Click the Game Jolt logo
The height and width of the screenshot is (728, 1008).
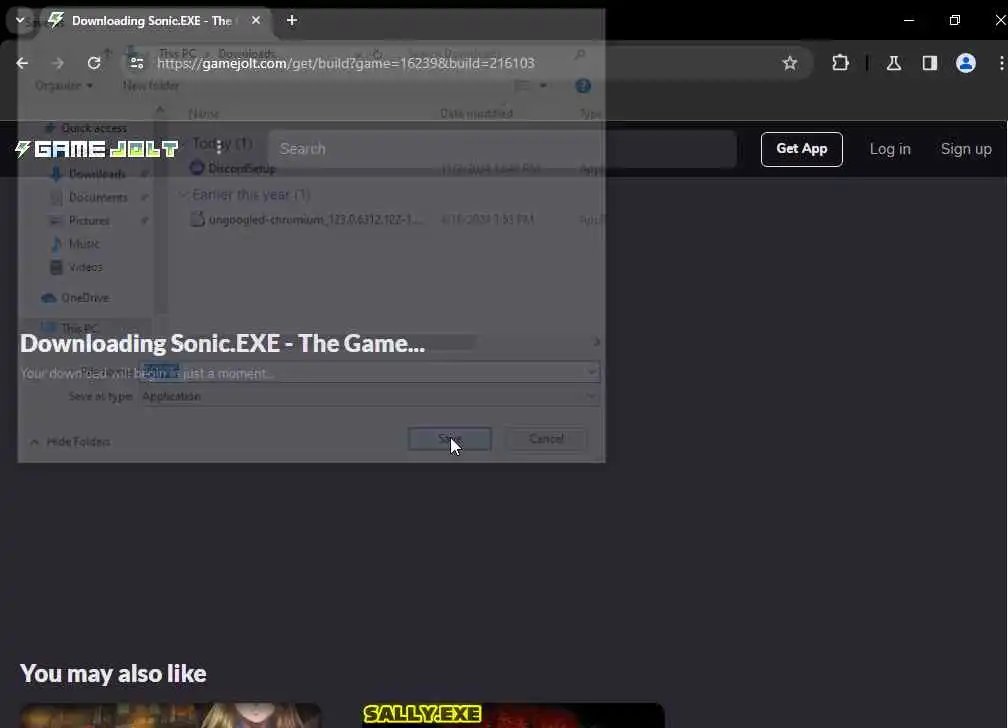96,149
